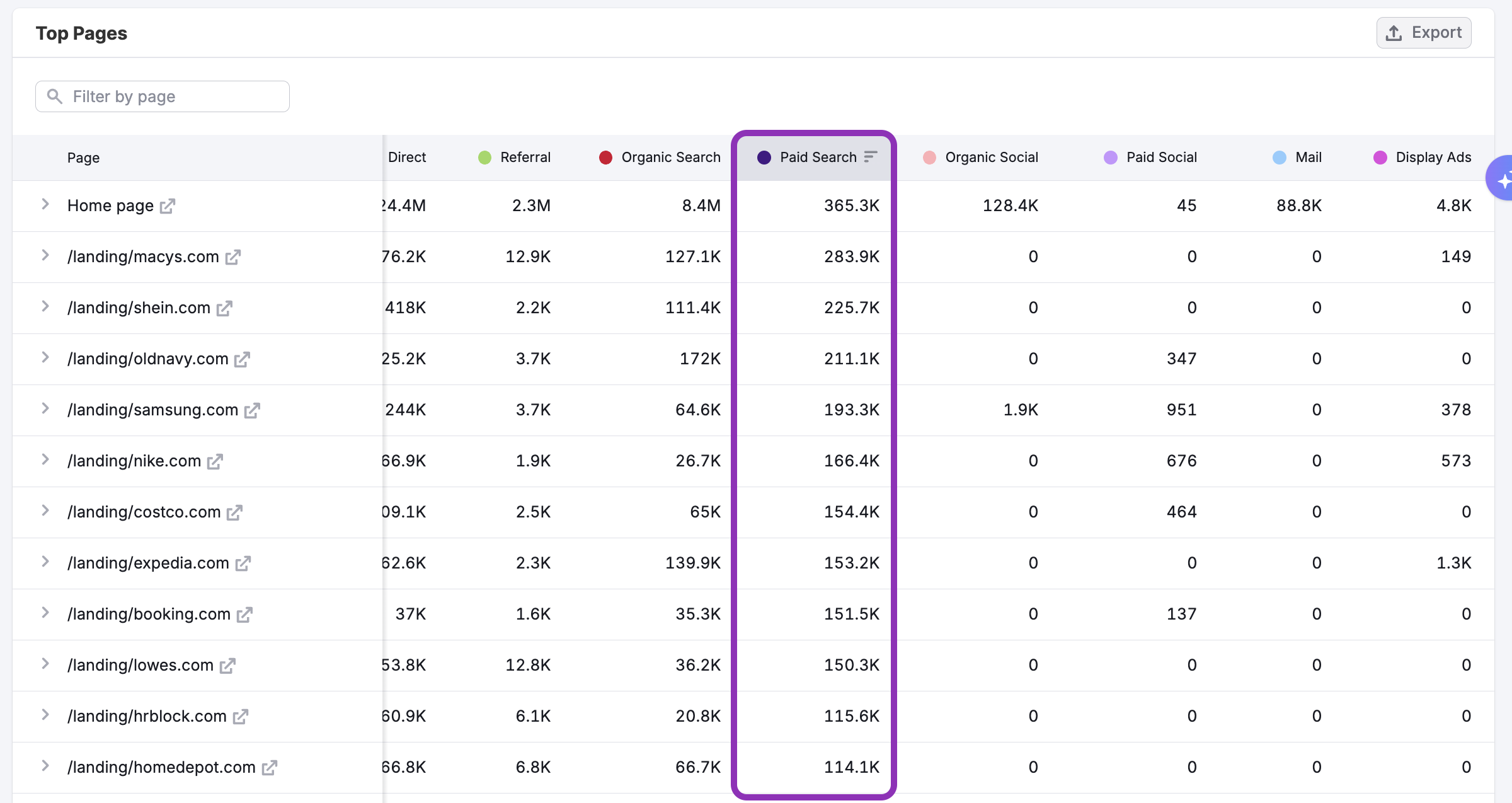Expand the /landing/oldnavy.com row
1512x803 pixels.
tap(45, 357)
